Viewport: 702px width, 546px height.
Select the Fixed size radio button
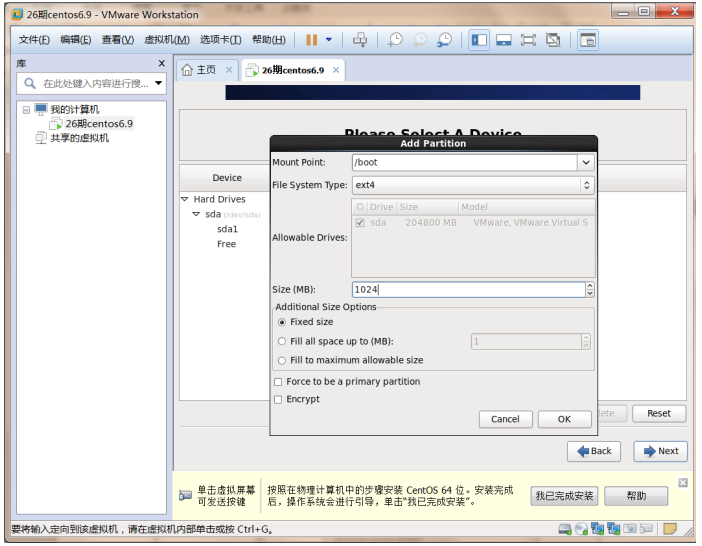coord(282,322)
